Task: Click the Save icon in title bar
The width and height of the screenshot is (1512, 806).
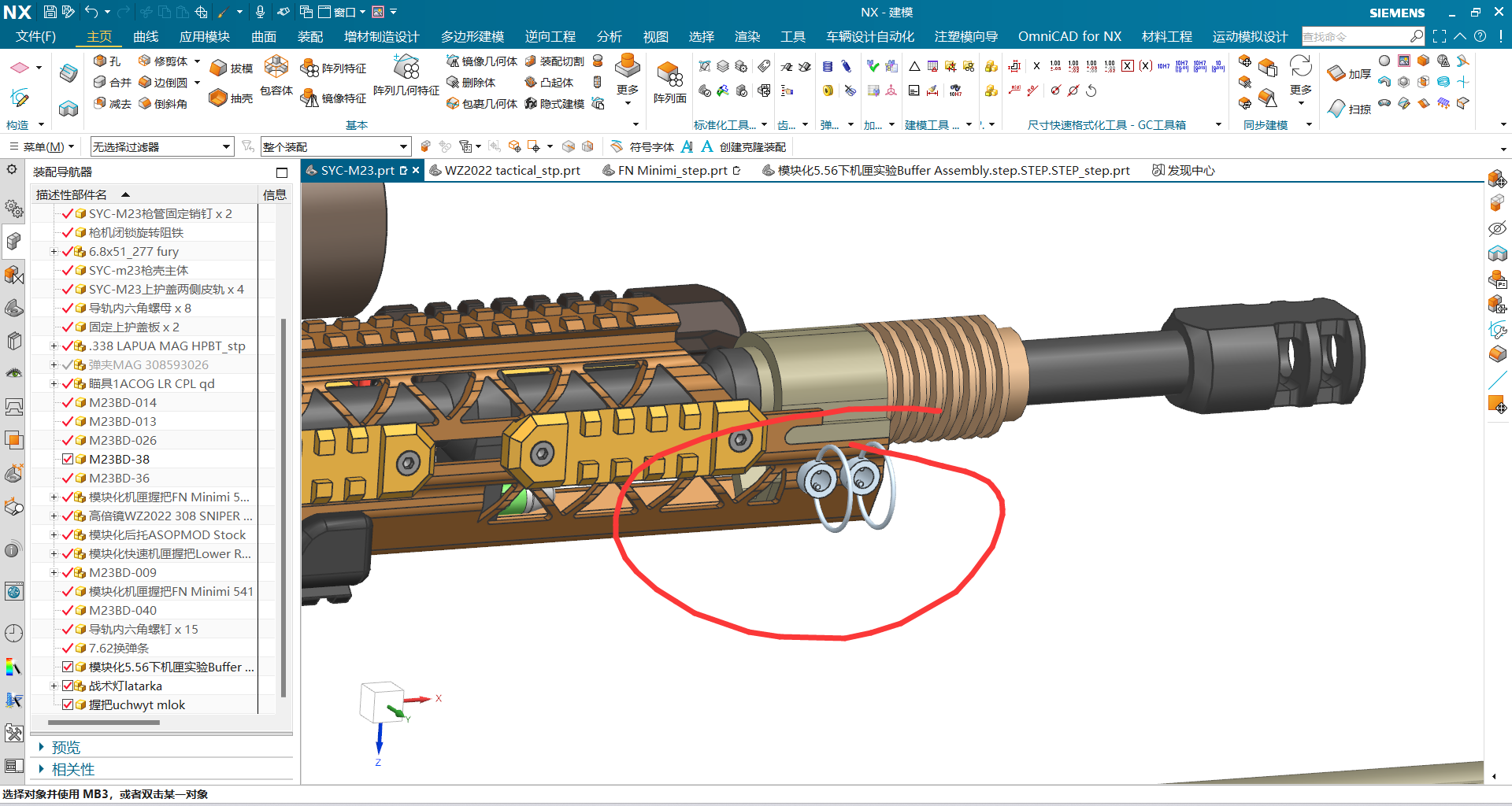Action: coord(50,12)
